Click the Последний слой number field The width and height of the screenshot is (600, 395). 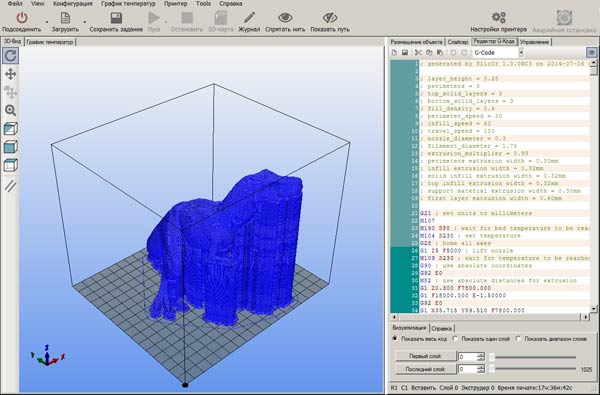tap(467, 369)
